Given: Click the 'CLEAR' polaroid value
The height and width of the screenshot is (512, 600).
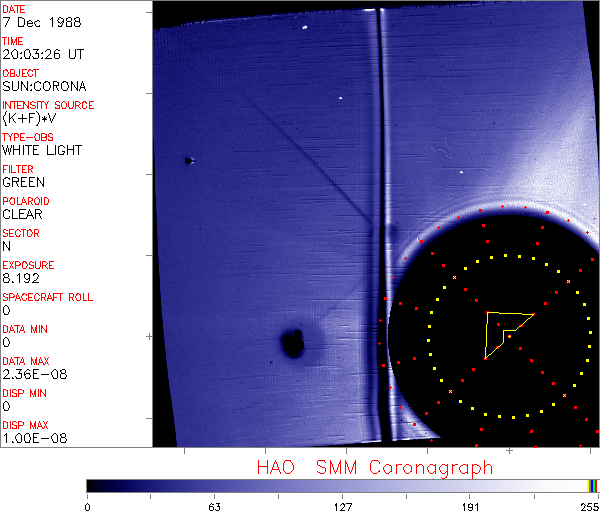Looking at the screenshot, I should pos(22,214).
